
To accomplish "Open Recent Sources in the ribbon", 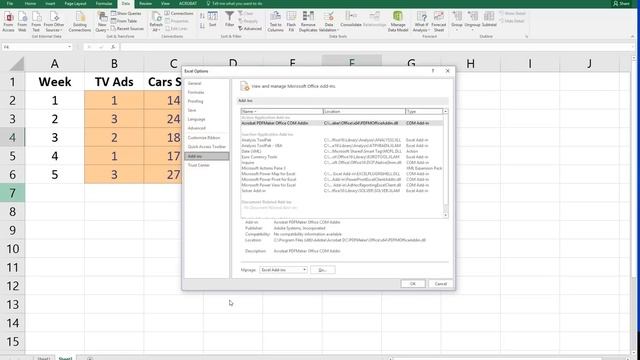I will click(x=127, y=29).
